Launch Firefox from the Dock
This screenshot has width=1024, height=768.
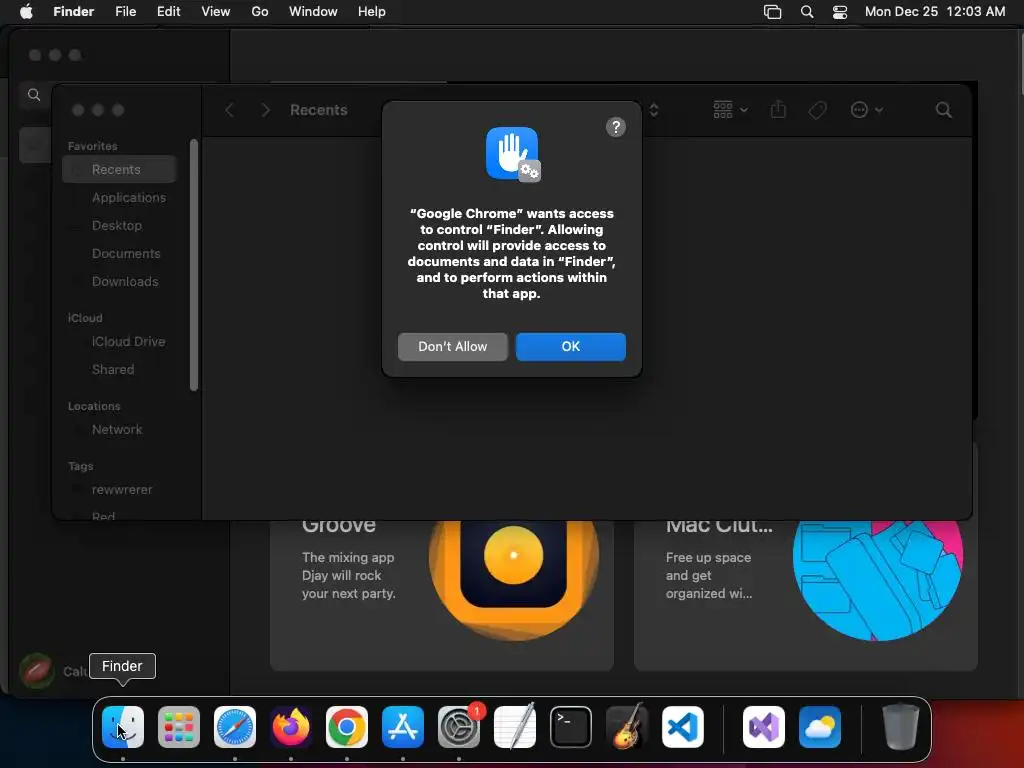tap(291, 727)
